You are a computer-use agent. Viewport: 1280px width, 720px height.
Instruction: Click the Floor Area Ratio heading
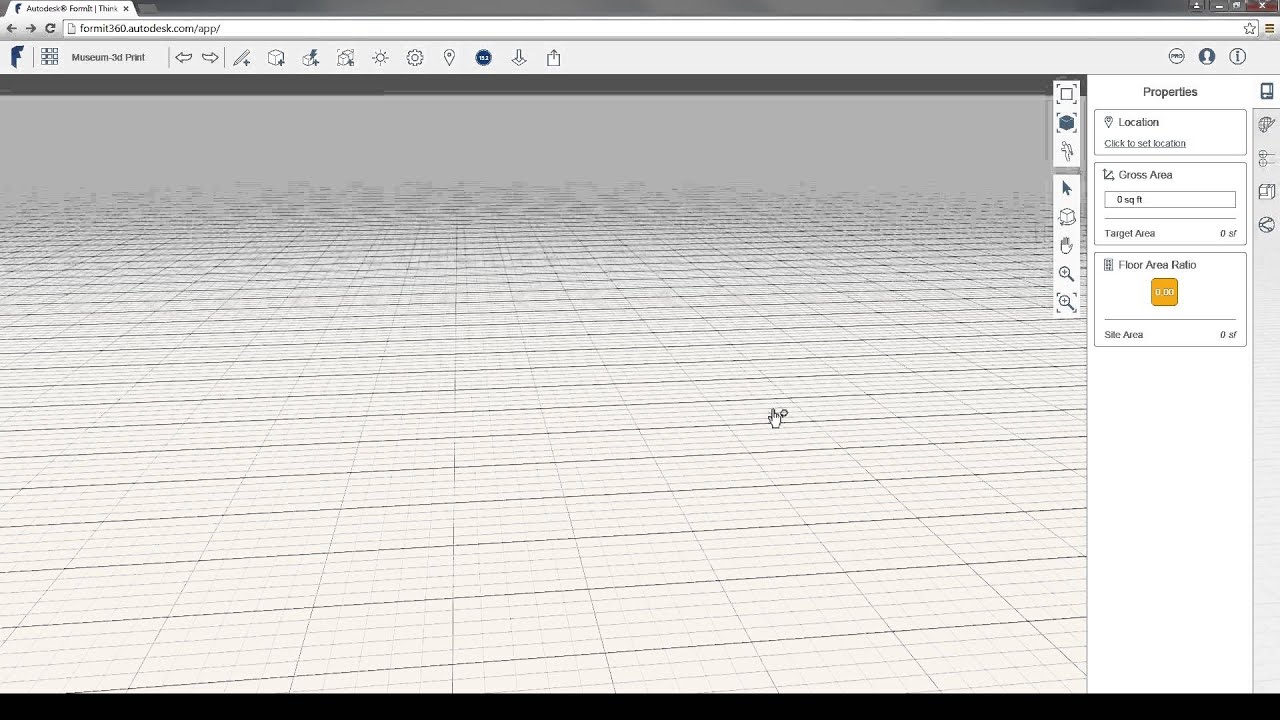(x=1157, y=265)
